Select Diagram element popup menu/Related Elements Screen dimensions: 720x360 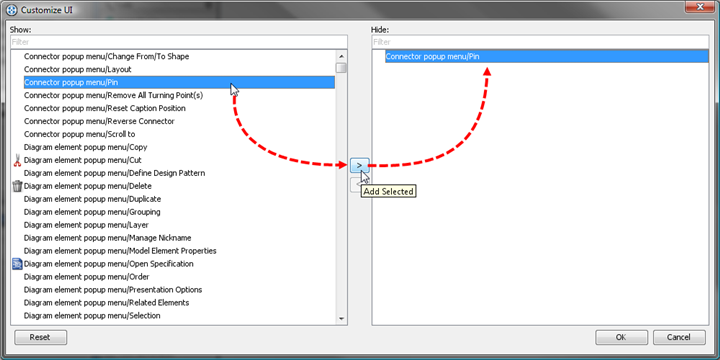[107, 303]
